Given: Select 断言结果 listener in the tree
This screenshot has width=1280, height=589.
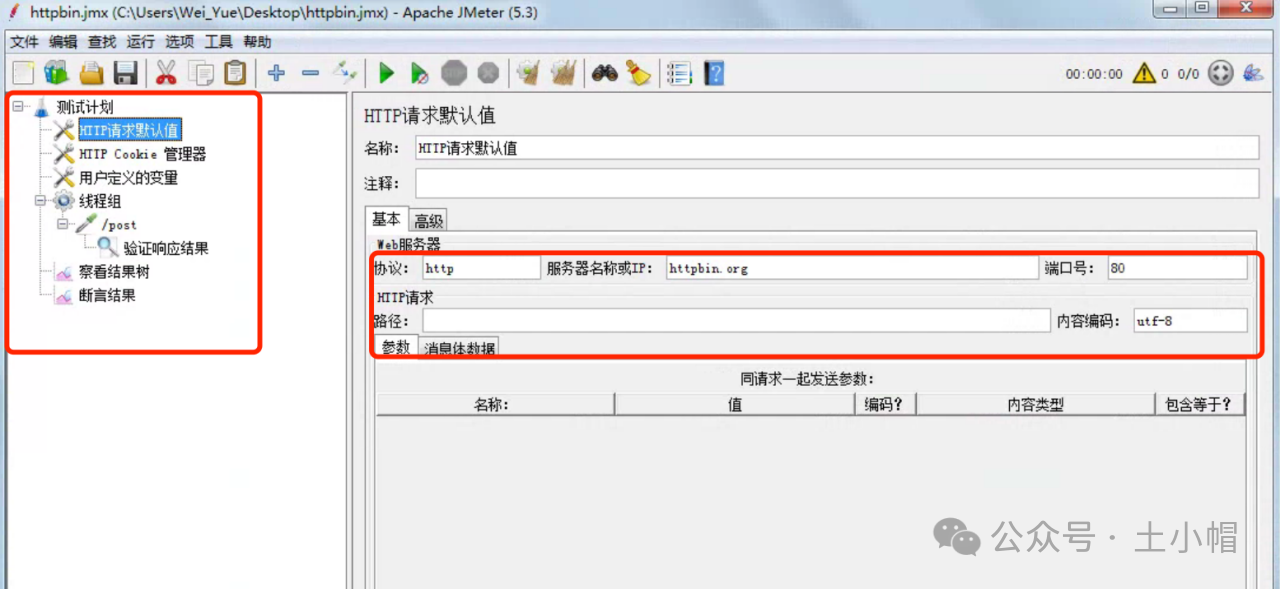Looking at the screenshot, I should tap(107, 296).
